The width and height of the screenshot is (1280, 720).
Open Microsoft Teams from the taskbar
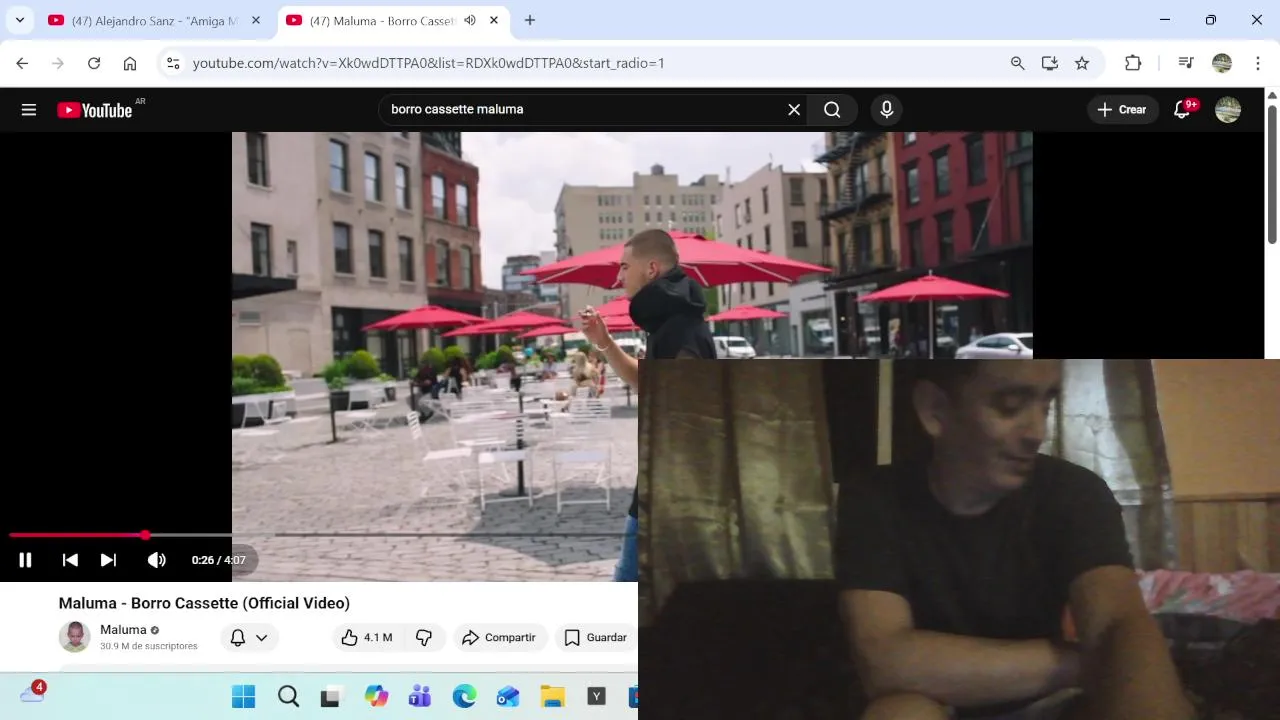click(x=419, y=696)
